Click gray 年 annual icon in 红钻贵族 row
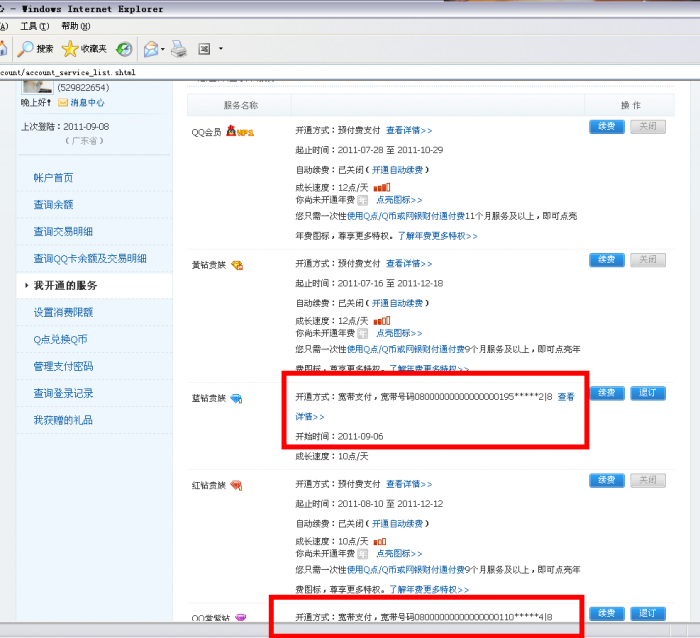 [362, 554]
